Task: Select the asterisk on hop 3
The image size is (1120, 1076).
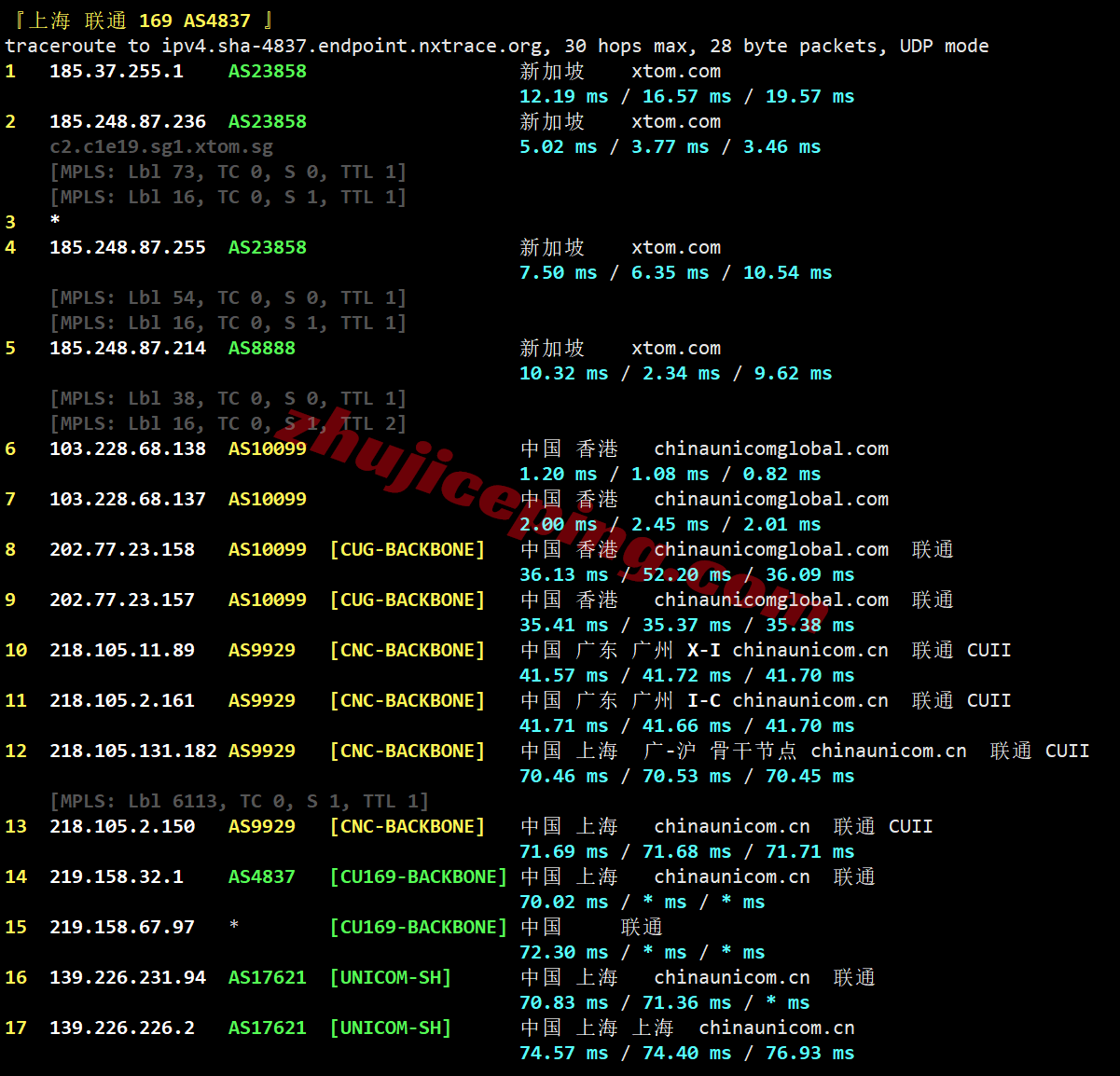Action: pyautogui.click(x=55, y=220)
